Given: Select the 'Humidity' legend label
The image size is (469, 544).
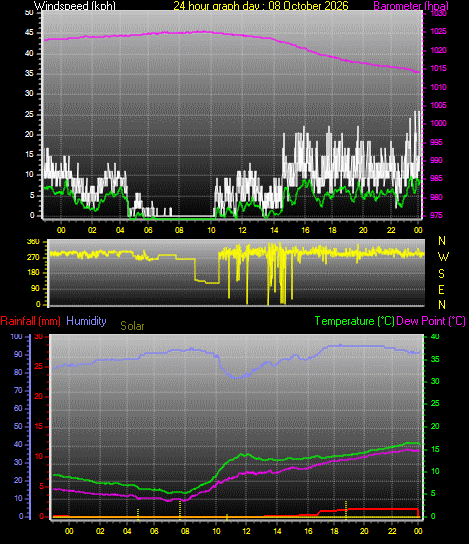Looking at the screenshot, I should [86, 321].
